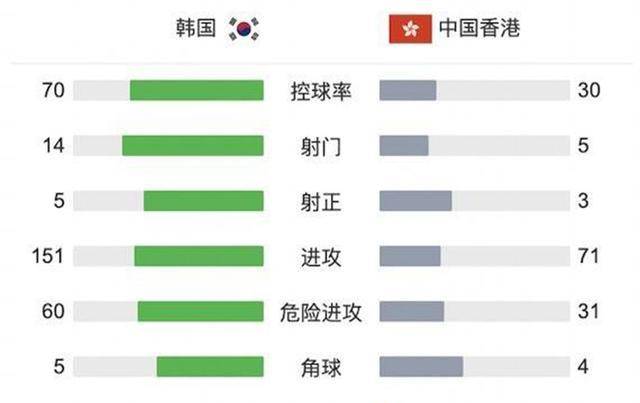Screen dimensions: 640x403
Task: Click Korea's green attacks bar showing 151
Action: coord(199,256)
